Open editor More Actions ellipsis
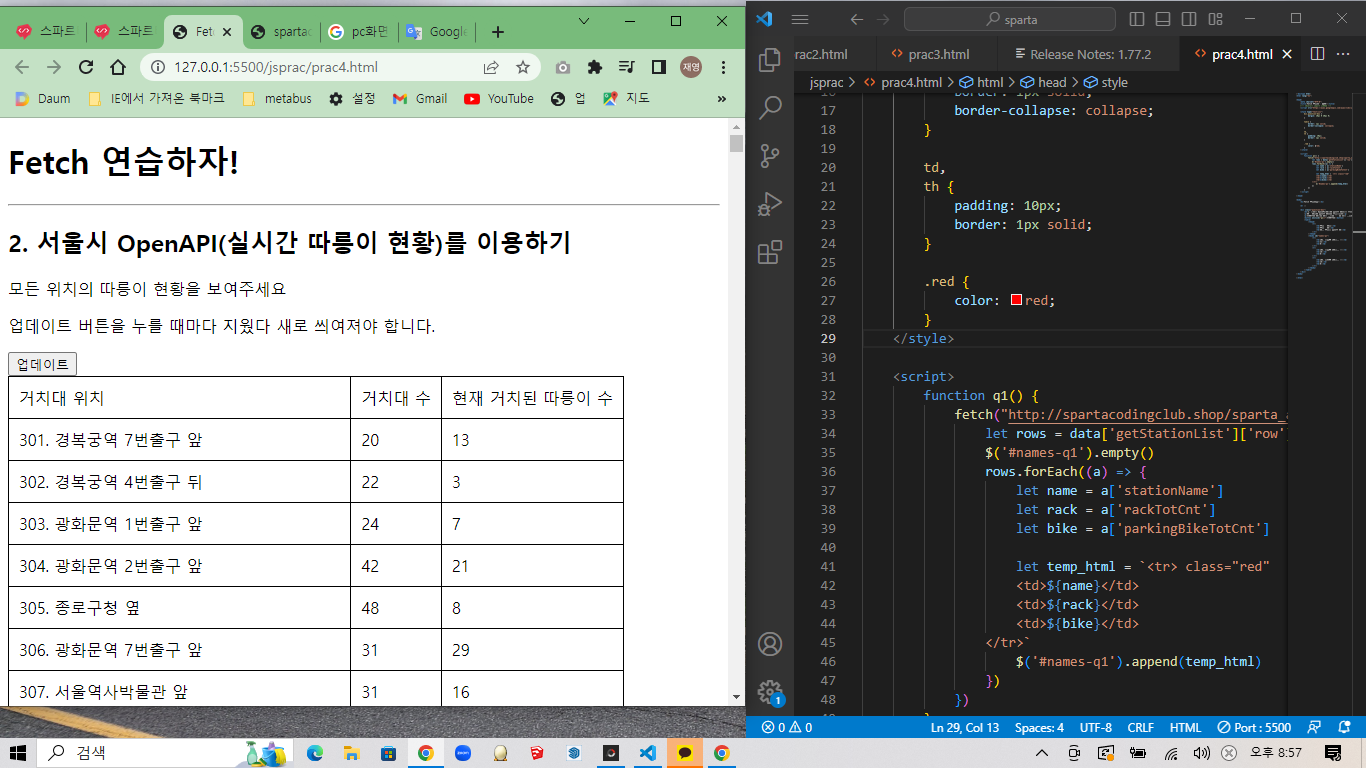This screenshot has height=768, width=1366. pos(1345,54)
